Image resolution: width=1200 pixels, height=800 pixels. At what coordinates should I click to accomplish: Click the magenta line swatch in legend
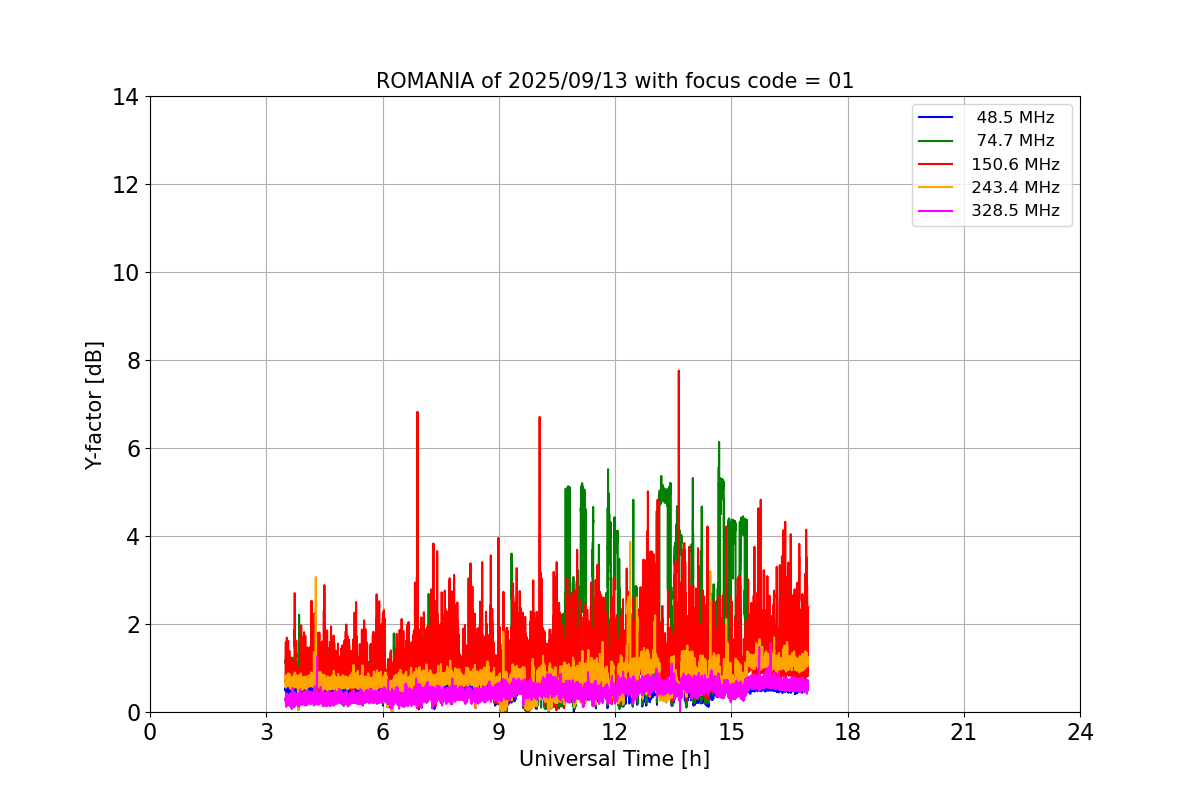(x=936, y=211)
